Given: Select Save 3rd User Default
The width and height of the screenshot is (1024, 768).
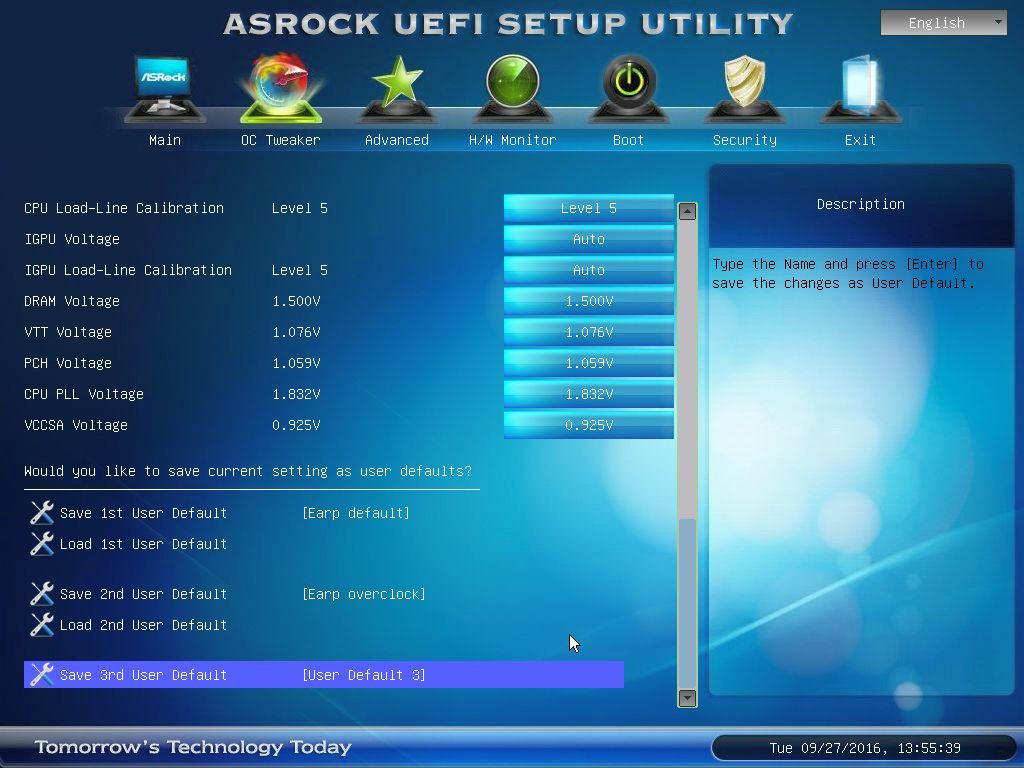Looking at the screenshot, I should (x=323, y=675).
